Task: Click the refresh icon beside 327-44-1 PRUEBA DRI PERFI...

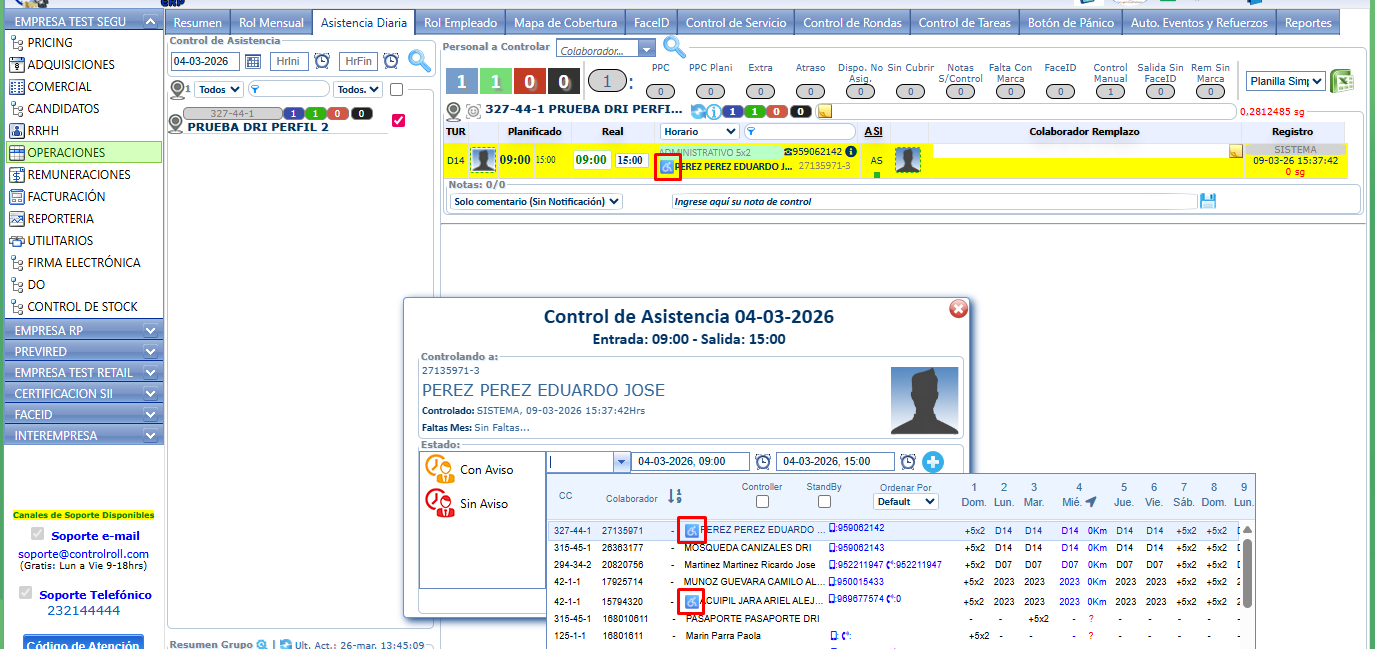Action: click(698, 111)
